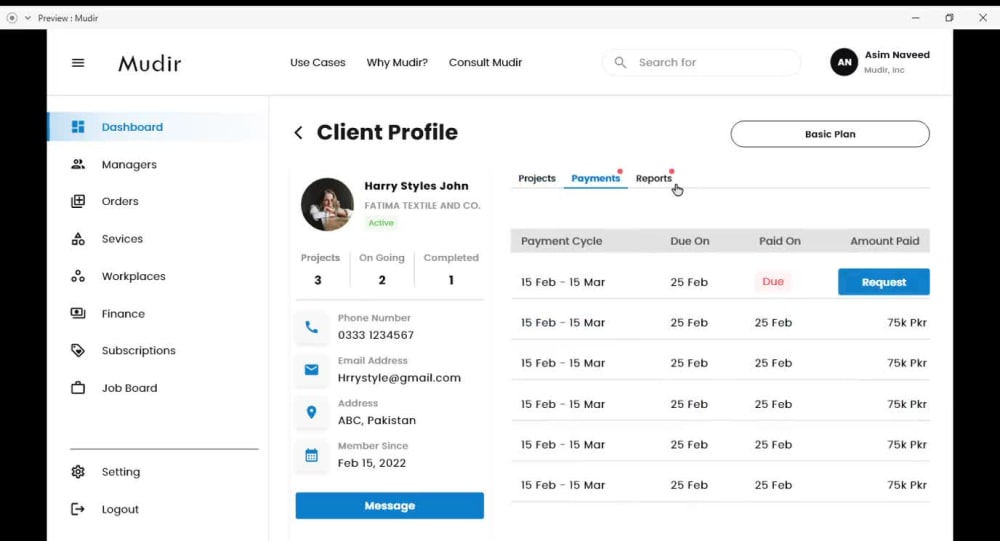This screenshot has height=541, width=1000.
Task: Click FATIMA TEXTILE AND CO. company name
Action: click(422, 205)
